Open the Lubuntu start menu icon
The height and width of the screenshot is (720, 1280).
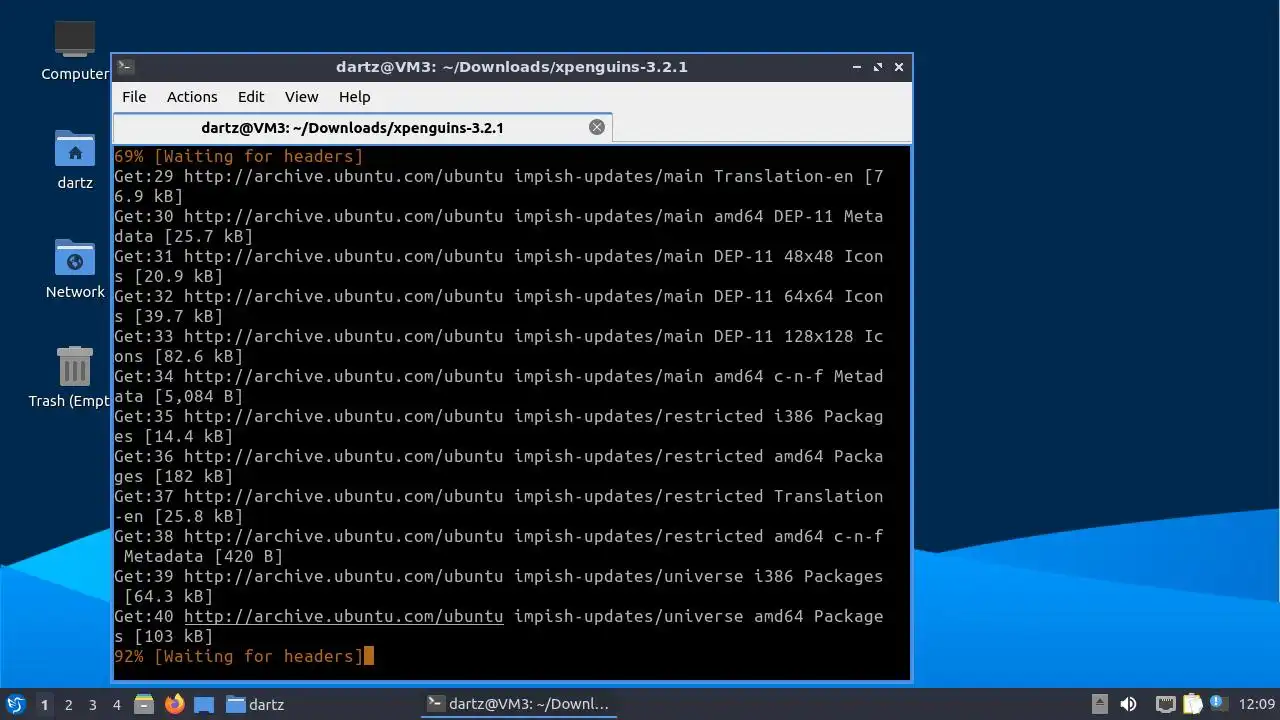[15, 704]
